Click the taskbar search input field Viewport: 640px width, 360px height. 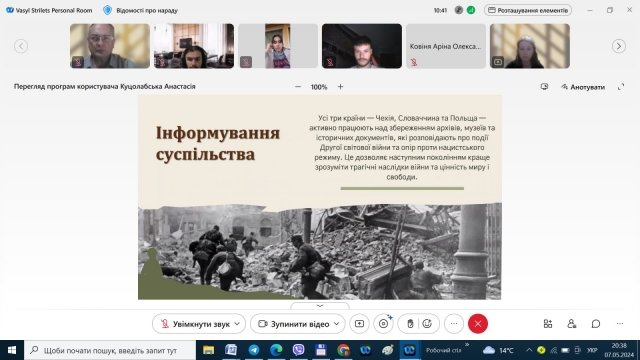(x=110, y=350)
